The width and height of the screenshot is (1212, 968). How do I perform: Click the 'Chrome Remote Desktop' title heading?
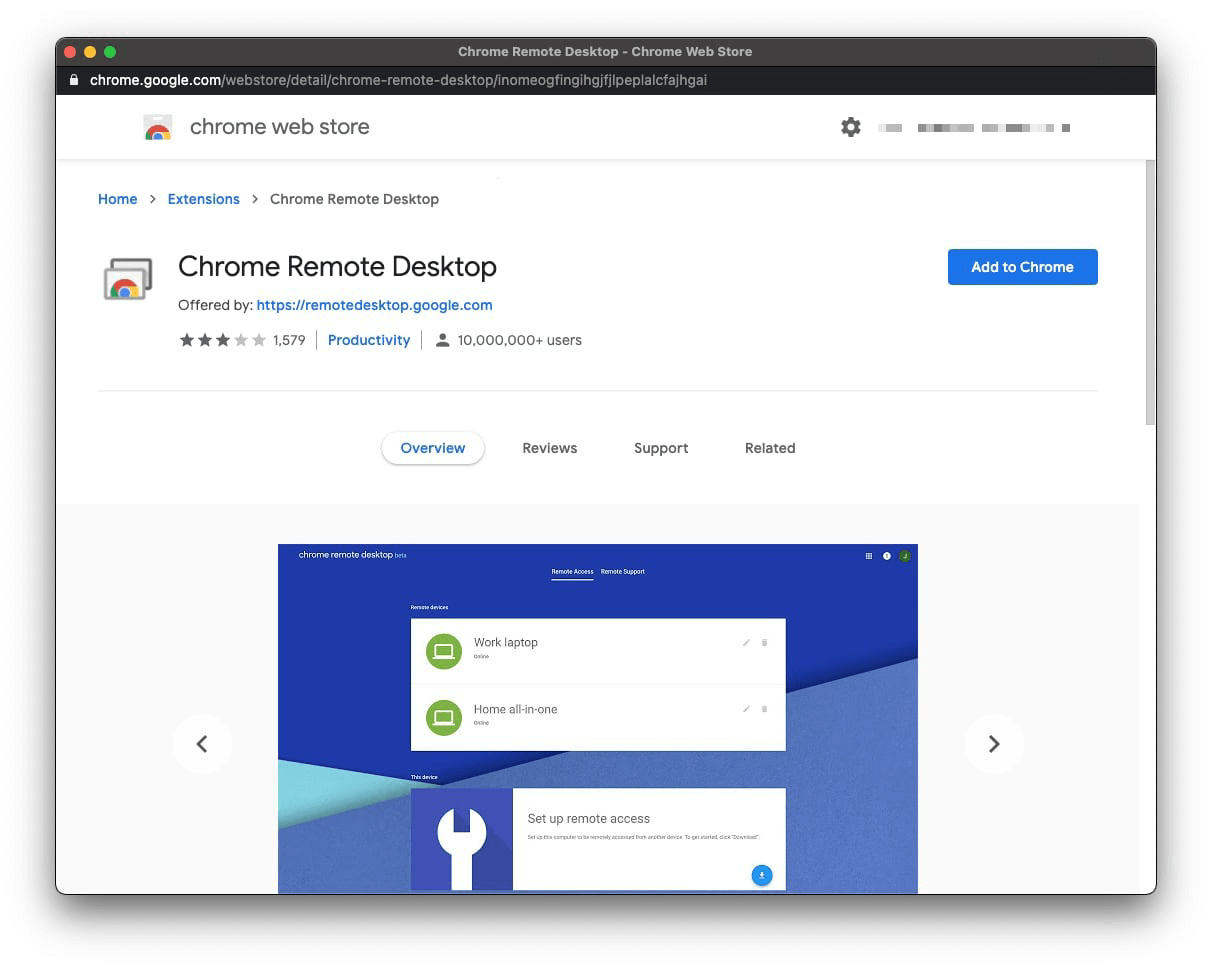337,267
